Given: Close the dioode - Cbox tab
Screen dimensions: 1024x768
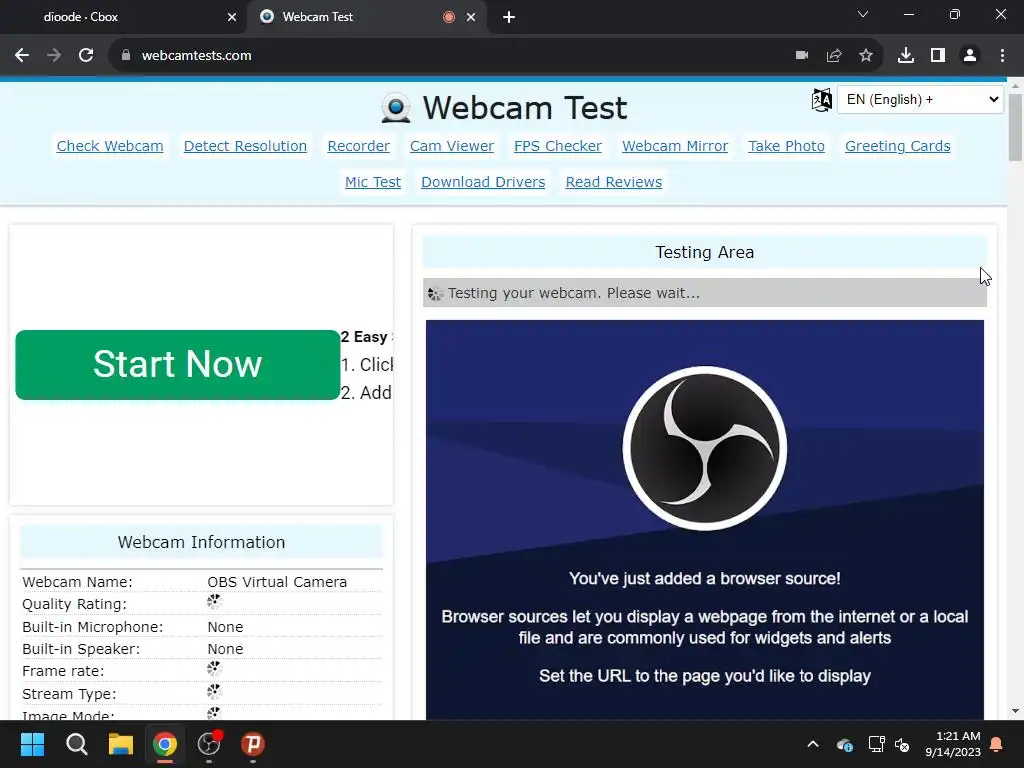Looking at the screenshot, I should [x=232, y=18].
